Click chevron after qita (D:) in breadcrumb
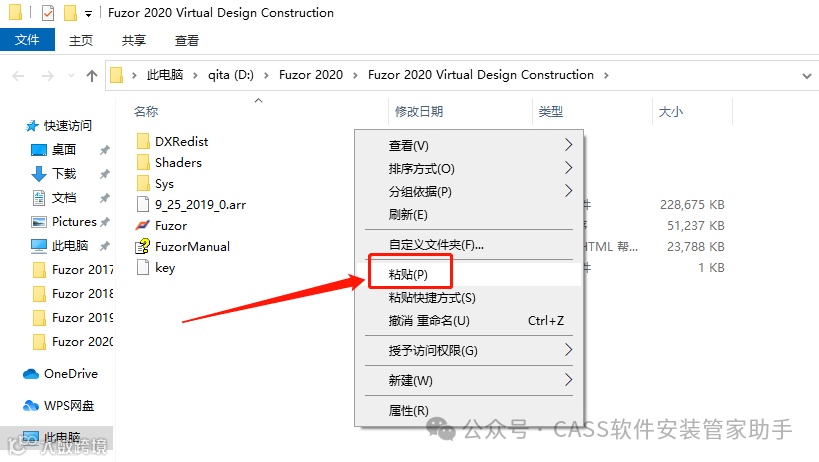This screenshot has width=819, height=462. 266,76
